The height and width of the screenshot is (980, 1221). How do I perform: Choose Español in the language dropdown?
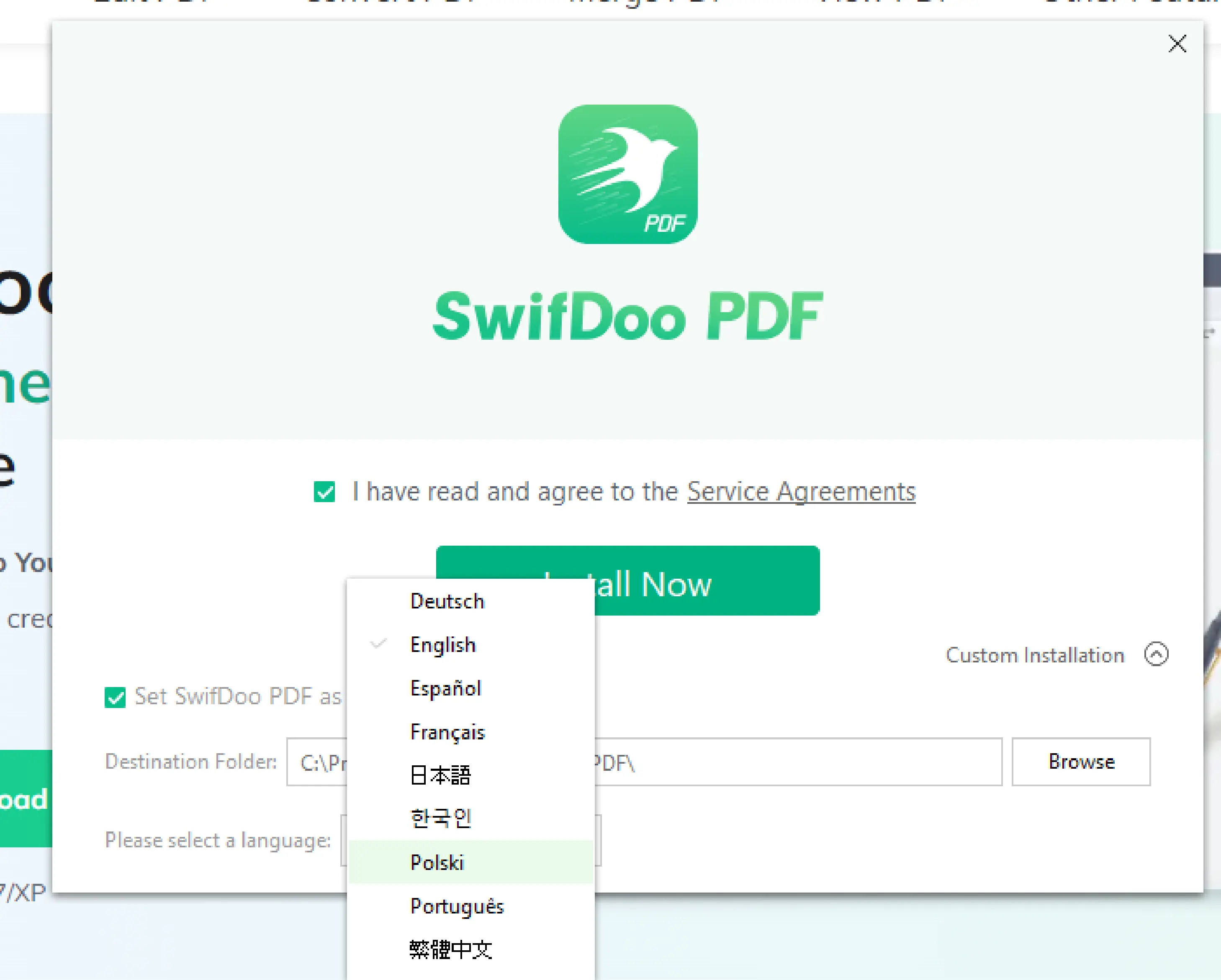click(x=470, y=688)
